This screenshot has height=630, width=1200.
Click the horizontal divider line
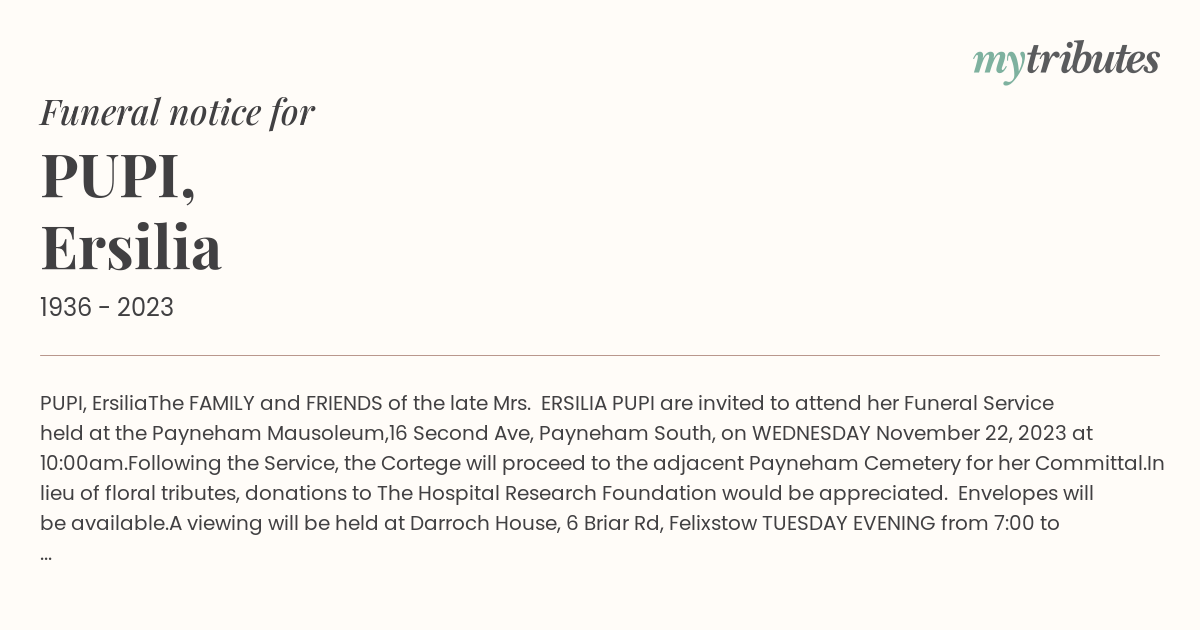tap(600, 355)
